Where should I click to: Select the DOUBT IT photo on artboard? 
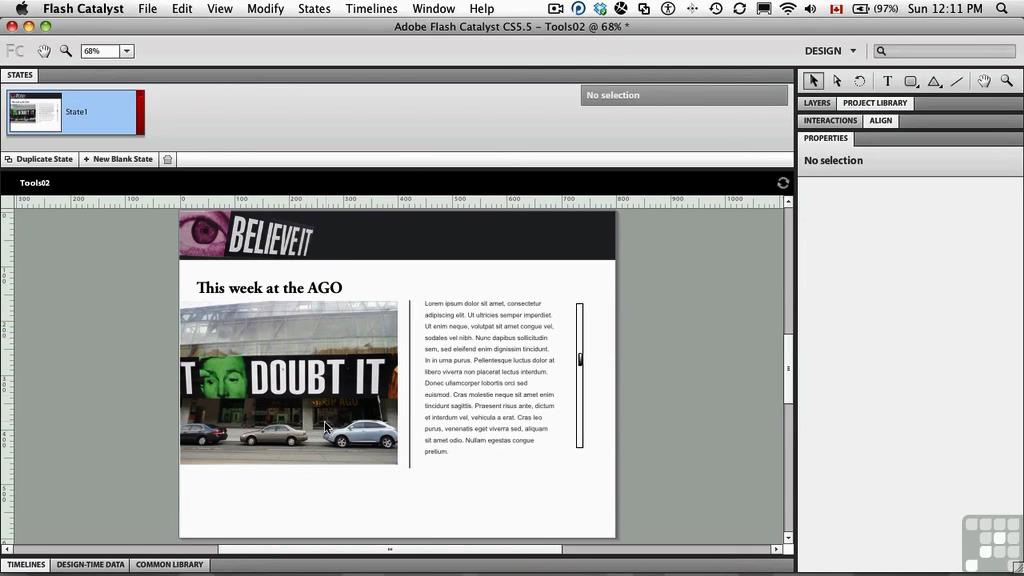pos(289,383)
